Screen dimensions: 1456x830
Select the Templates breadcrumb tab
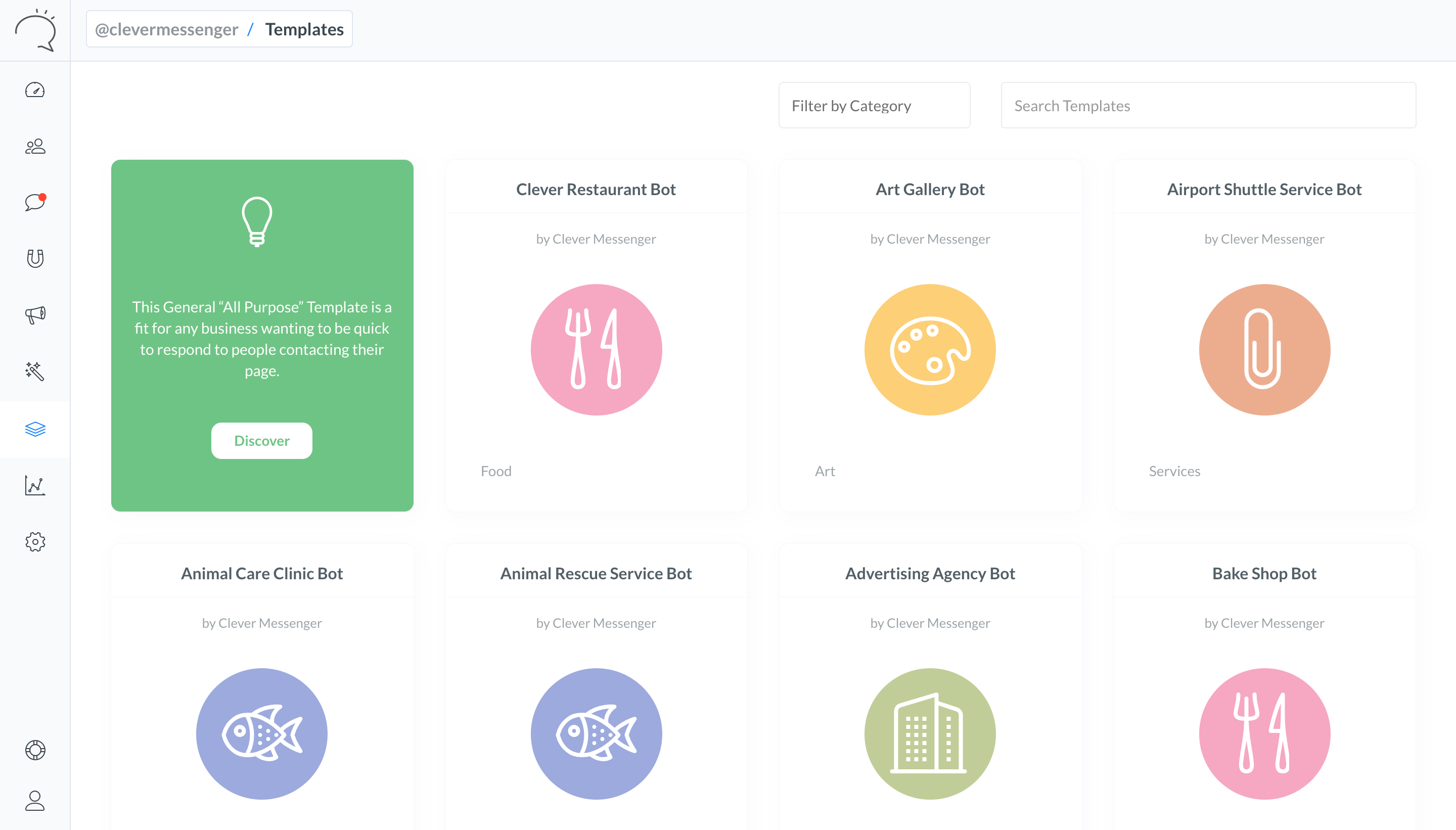pos(304,29)
